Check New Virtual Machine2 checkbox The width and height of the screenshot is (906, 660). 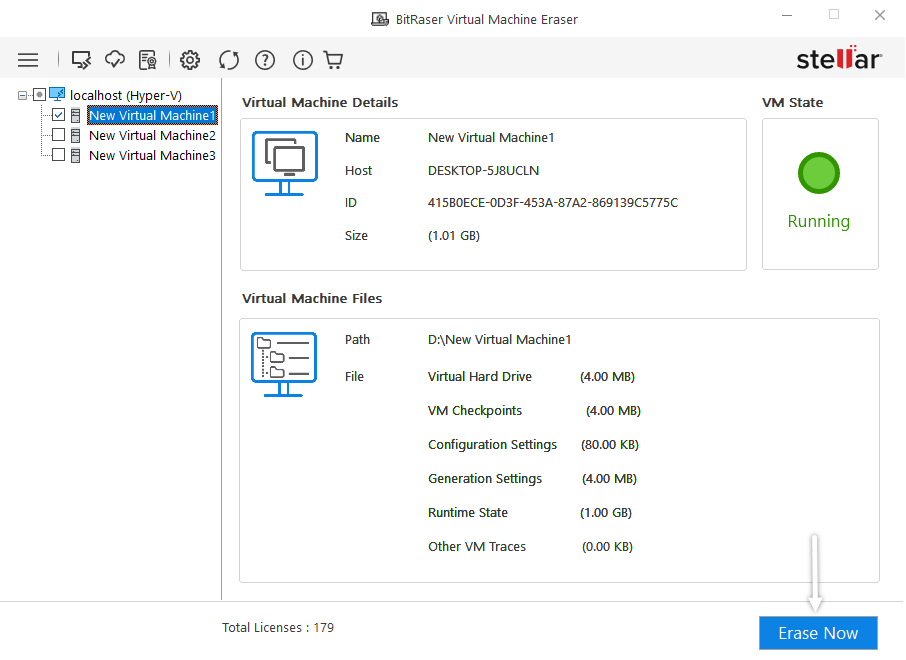(x=58, y=135)
